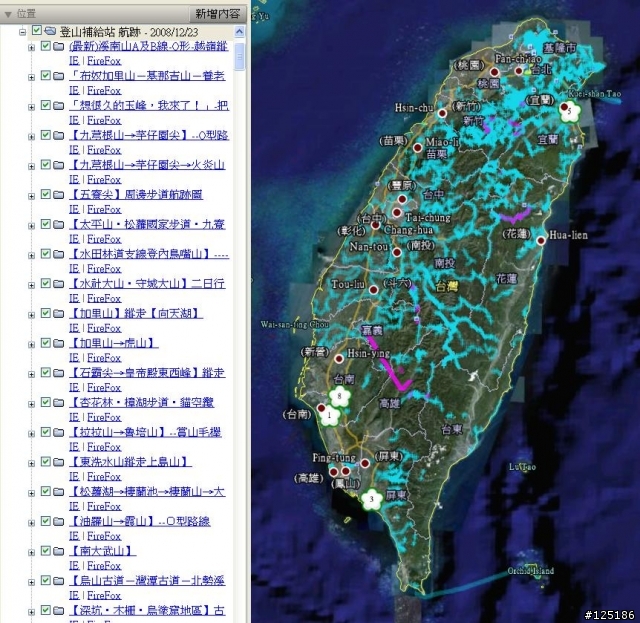Click the folder icon of 登山補給站 航跡
Image resolution: width=640 pixels, height=623 pixels.
(x=50, y=31)
